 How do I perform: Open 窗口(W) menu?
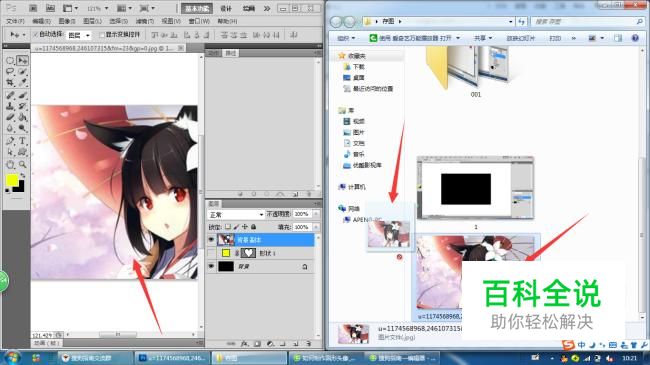coord(199,21)
